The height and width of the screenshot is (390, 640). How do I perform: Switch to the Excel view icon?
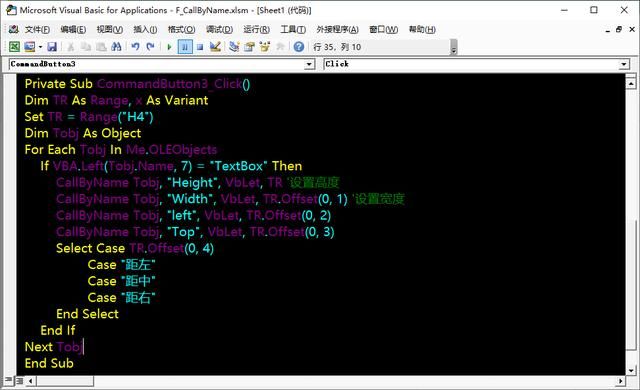[x=14, y=47]
